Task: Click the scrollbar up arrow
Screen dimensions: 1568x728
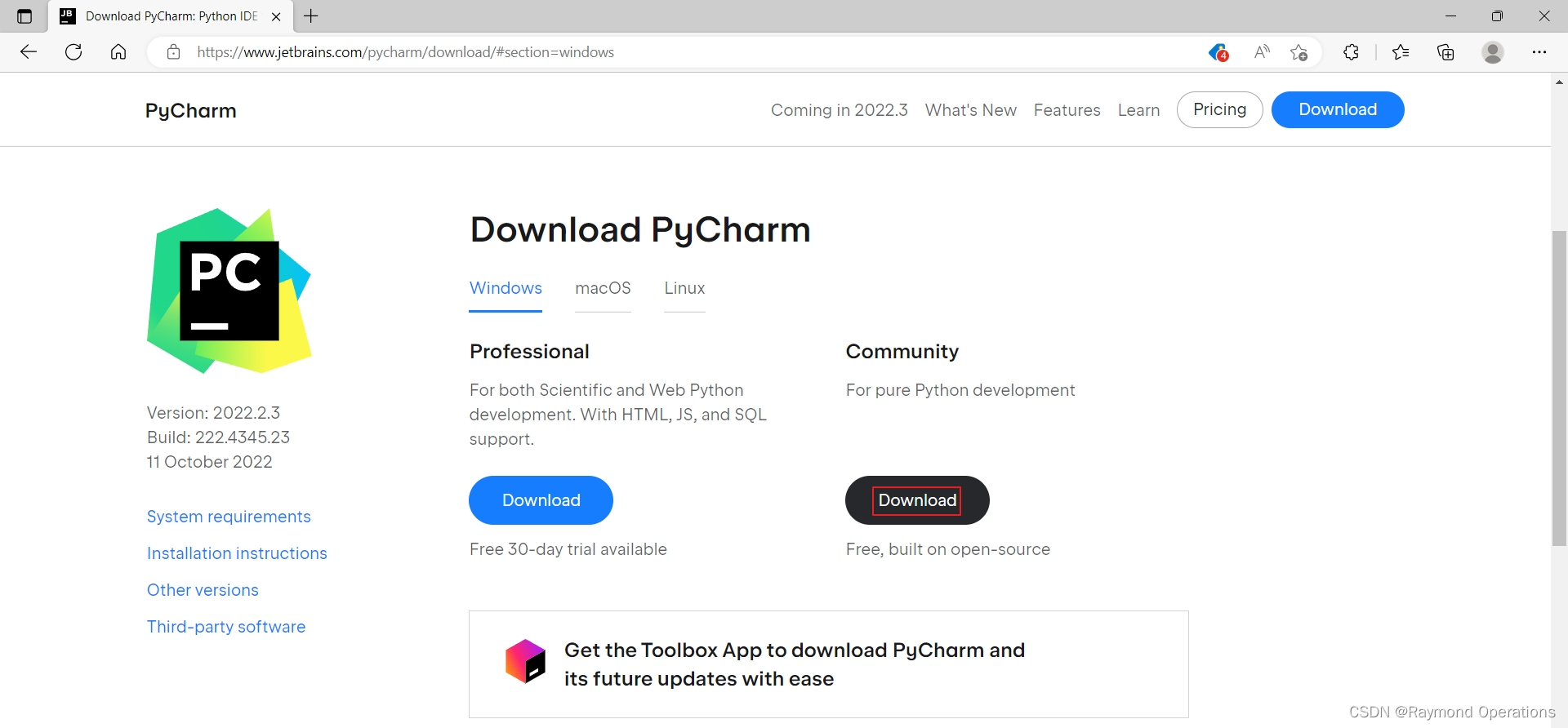Action: coord(1559,82)
